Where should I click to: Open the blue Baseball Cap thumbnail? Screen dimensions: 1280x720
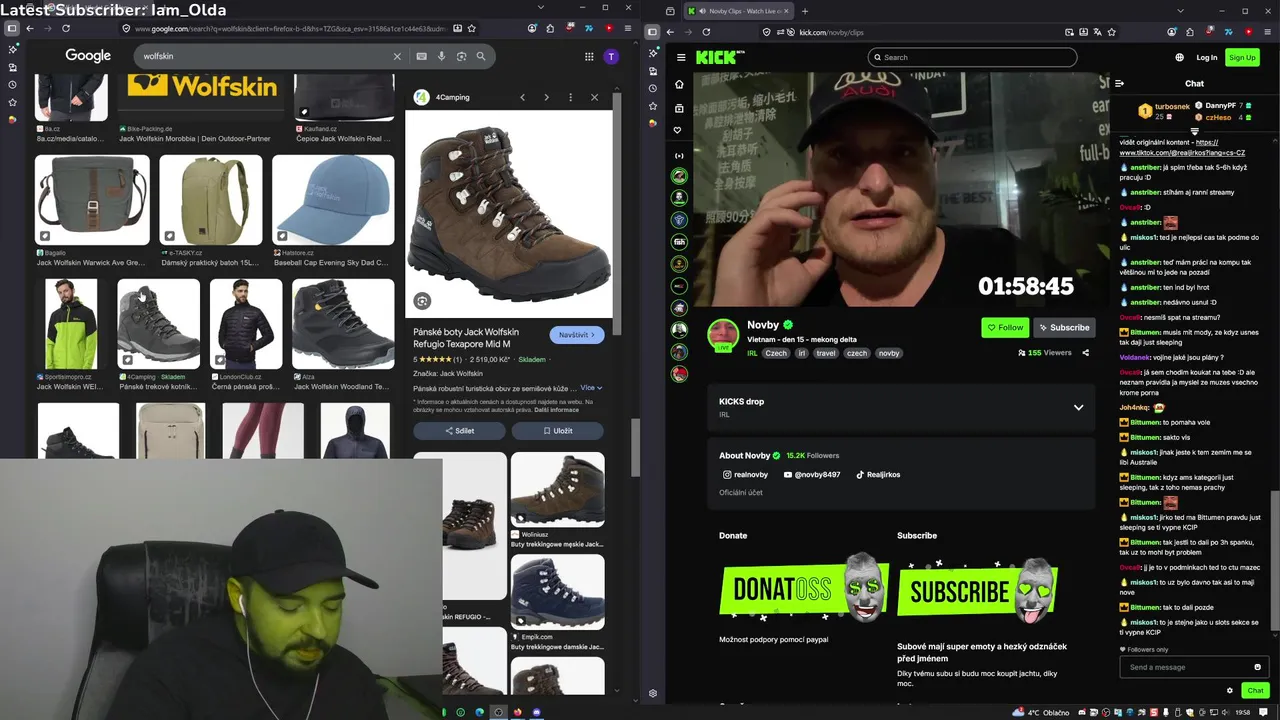pos(333,200)
